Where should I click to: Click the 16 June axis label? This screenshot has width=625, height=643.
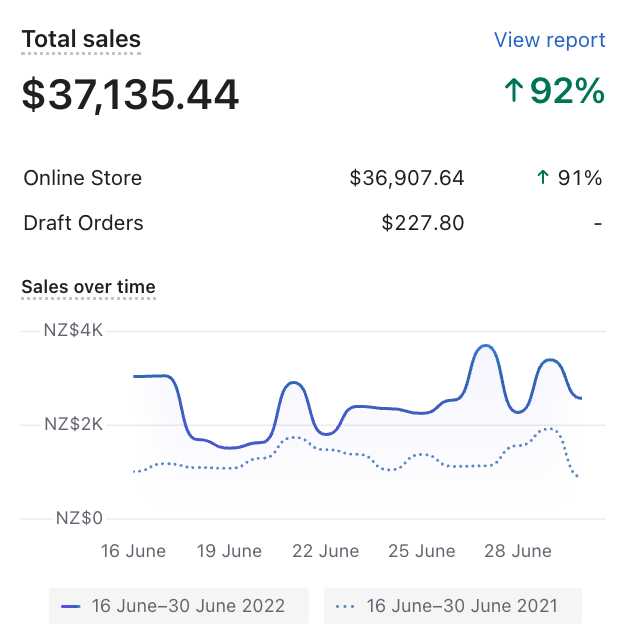[x=134, y=551]
